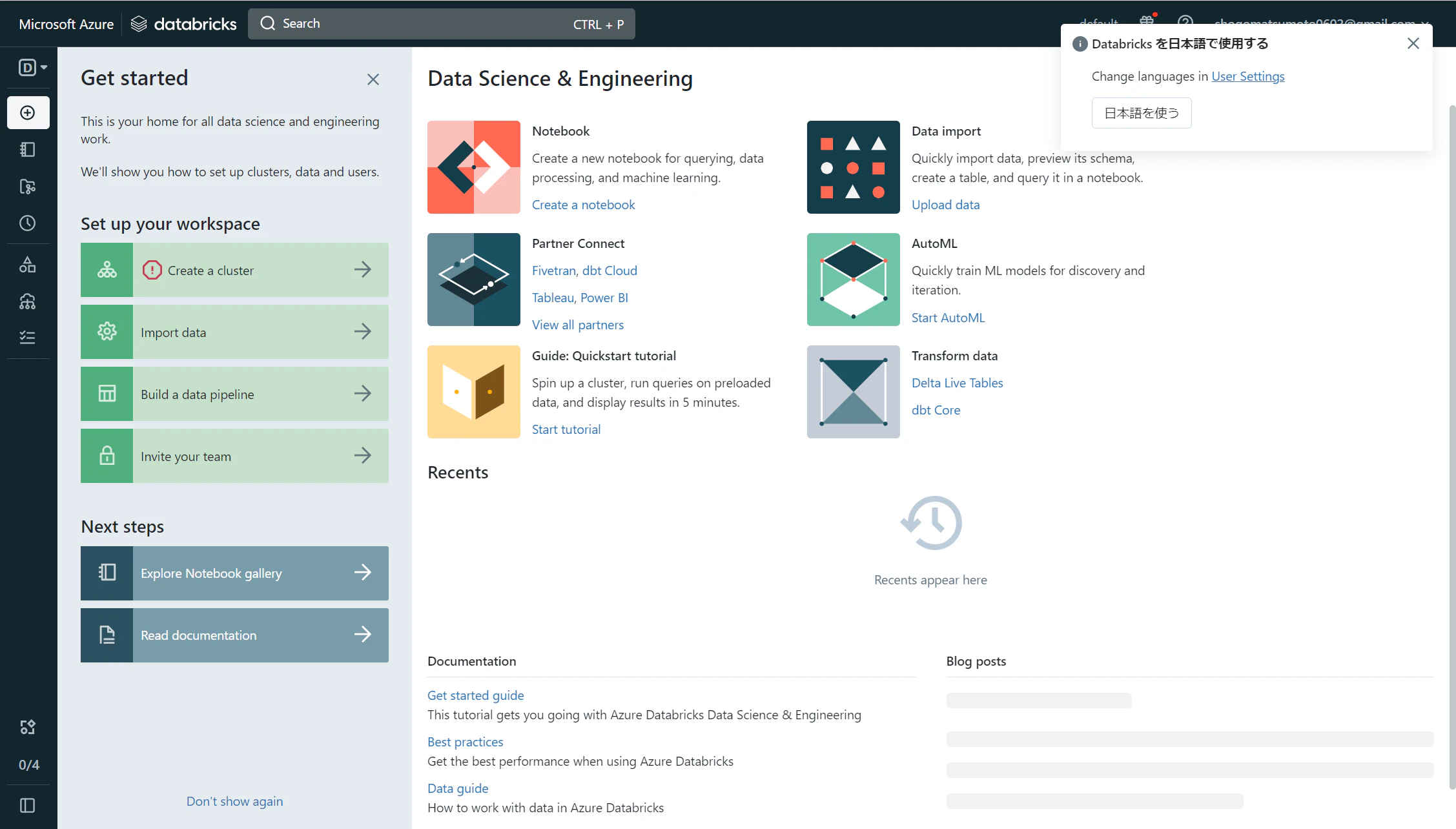Open Recents clock icon in sidebar
This screenshot has height=829, width=1456.
(x=28, y=223)
